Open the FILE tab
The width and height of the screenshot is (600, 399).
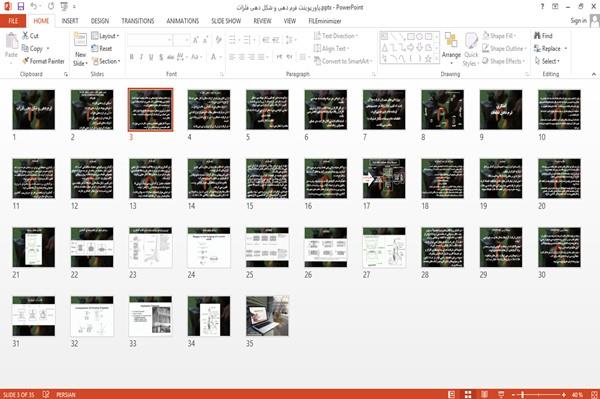tap(13, 21)
